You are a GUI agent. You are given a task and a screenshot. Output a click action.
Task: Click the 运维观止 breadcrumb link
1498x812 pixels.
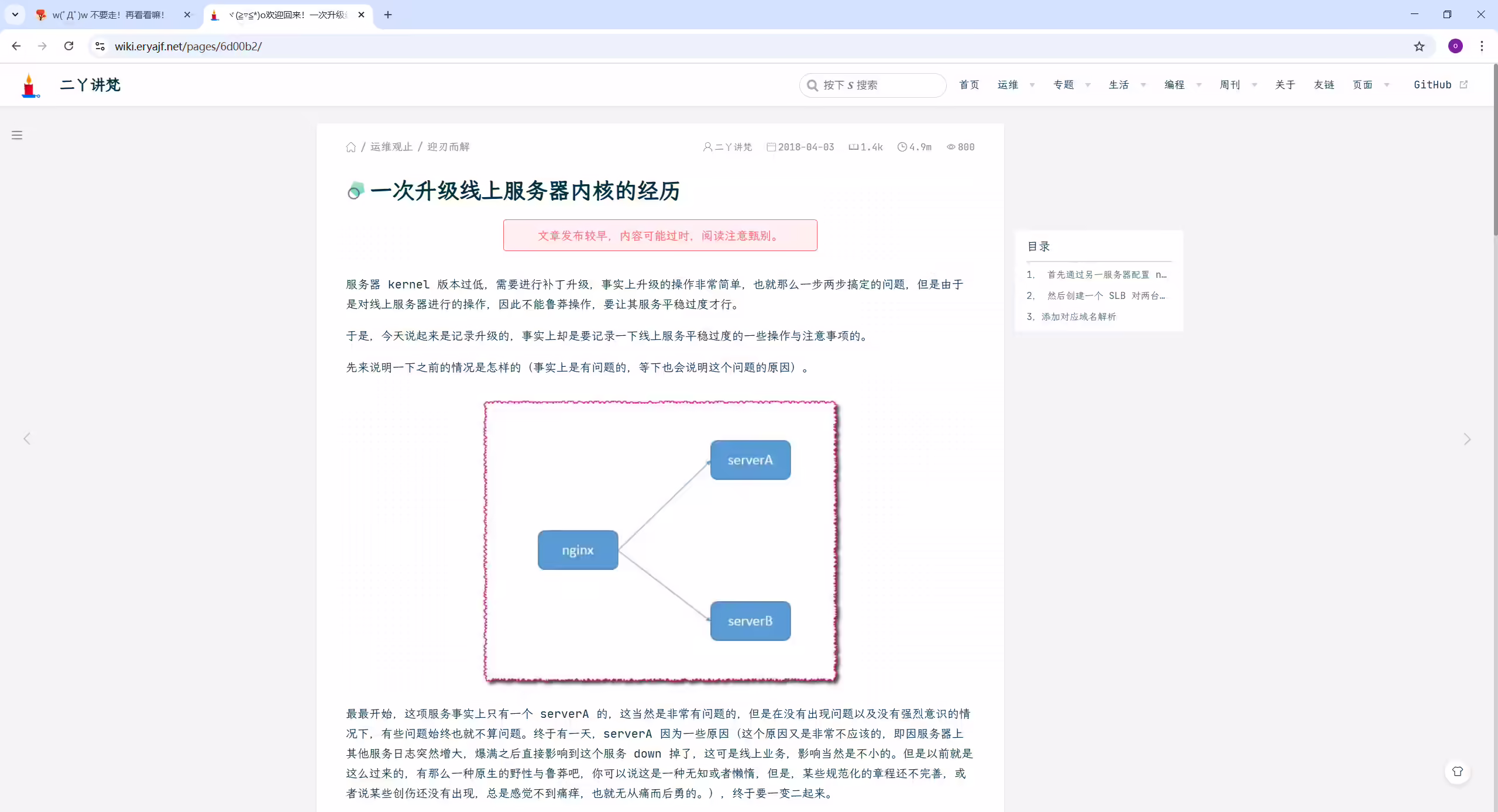click(391, 147)
